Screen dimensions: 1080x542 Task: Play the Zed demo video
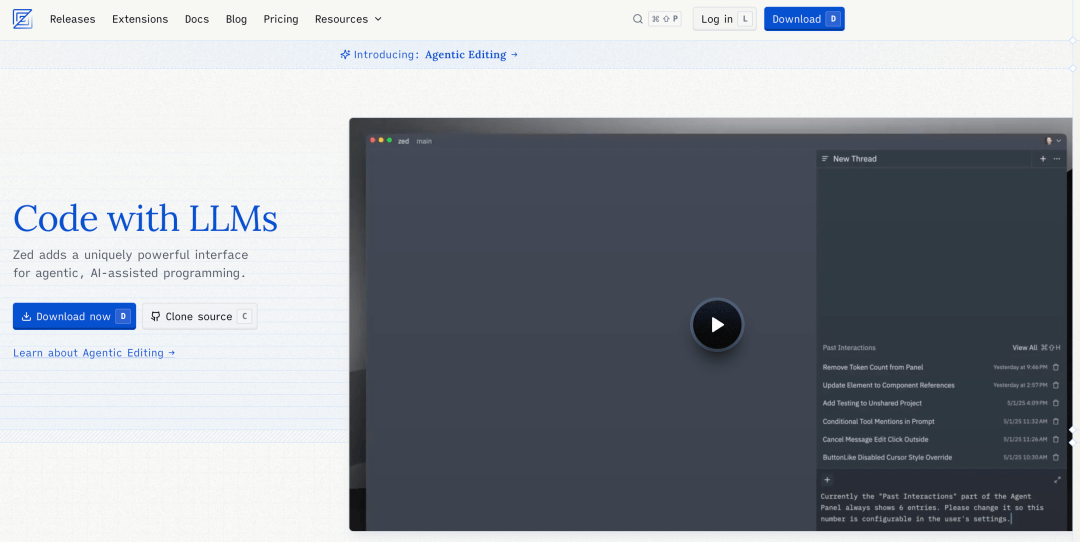tap(717, 324)
